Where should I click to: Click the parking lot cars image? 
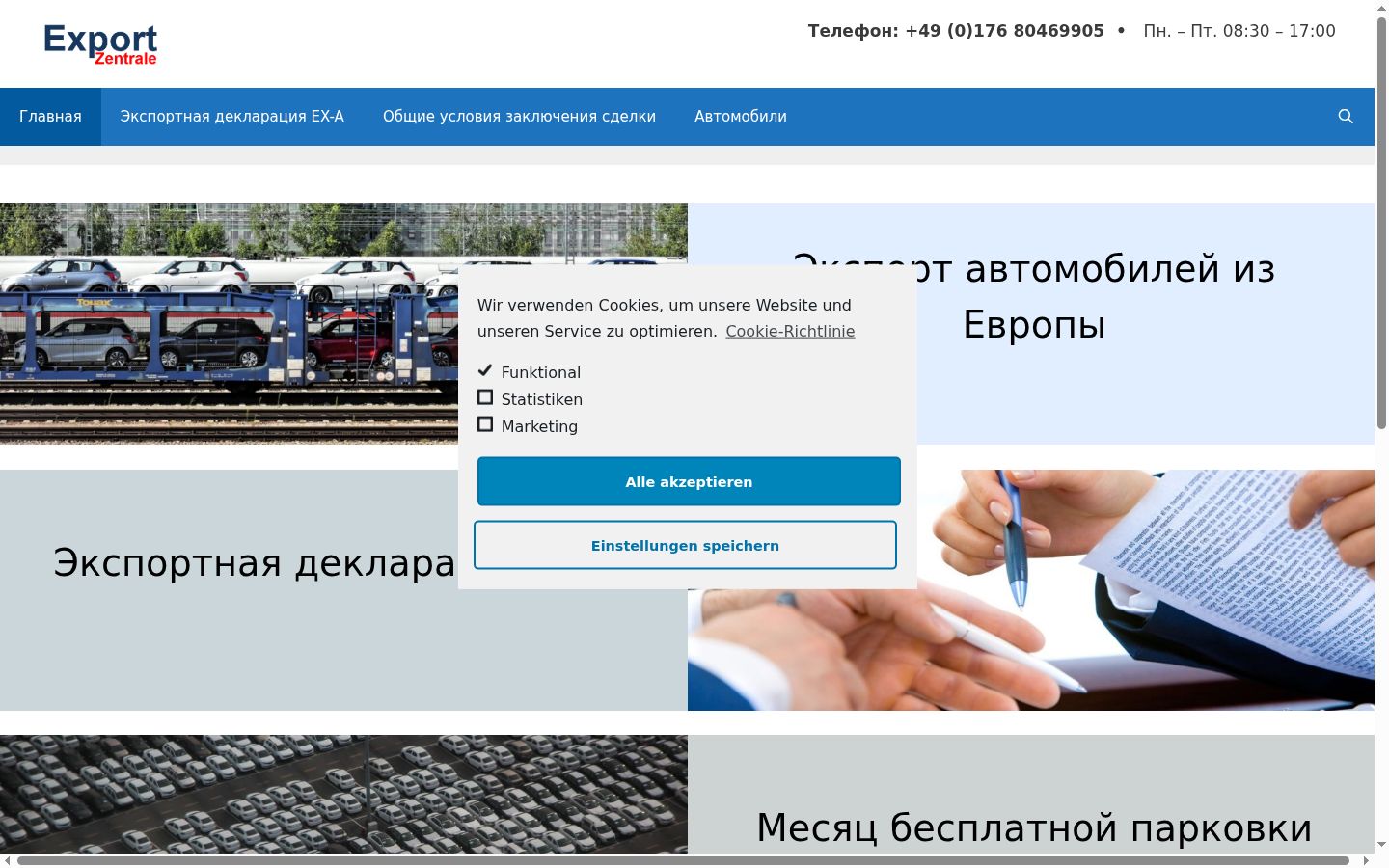[343, 794]
